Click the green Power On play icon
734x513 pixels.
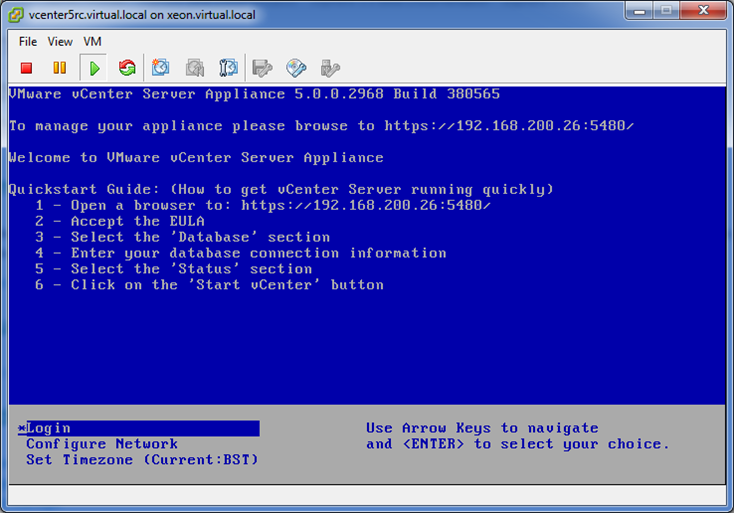(x=93, y=68)
